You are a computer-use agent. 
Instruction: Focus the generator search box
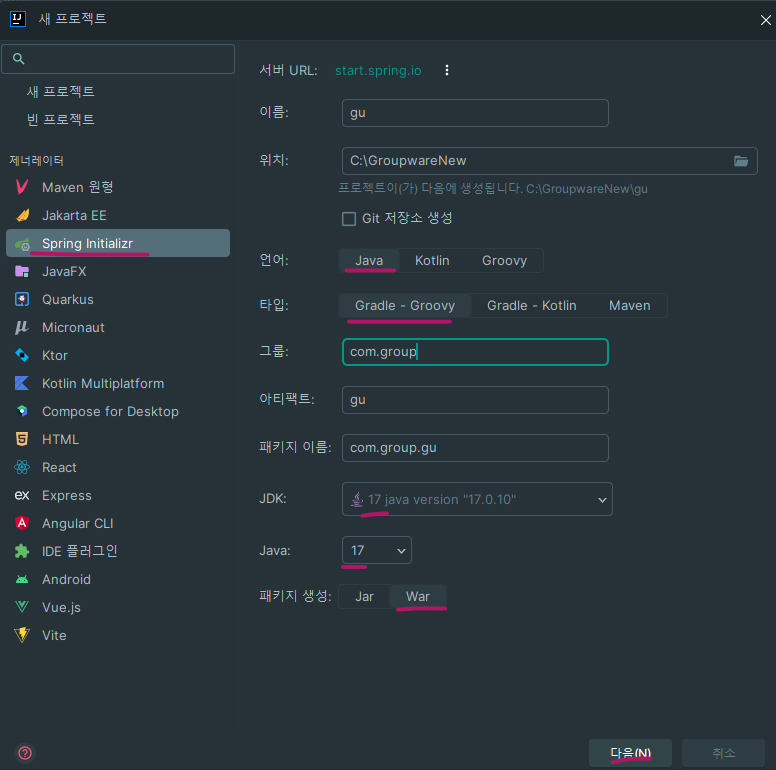[x=118, y=59]
